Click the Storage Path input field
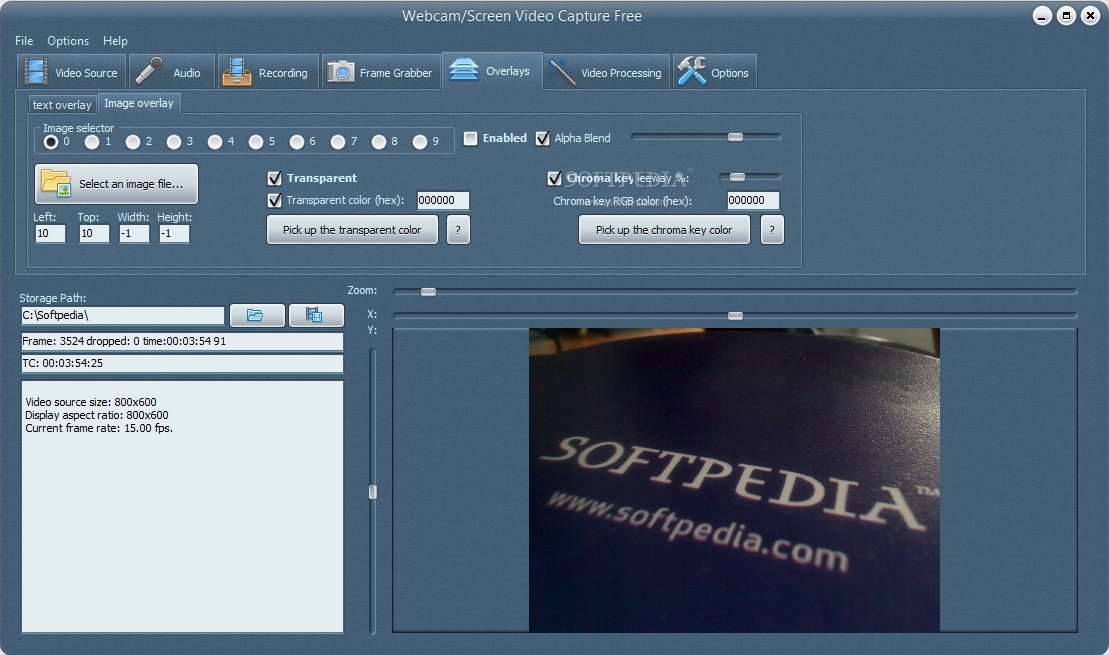Screen dimensions: 1109x655 [122, 315]
